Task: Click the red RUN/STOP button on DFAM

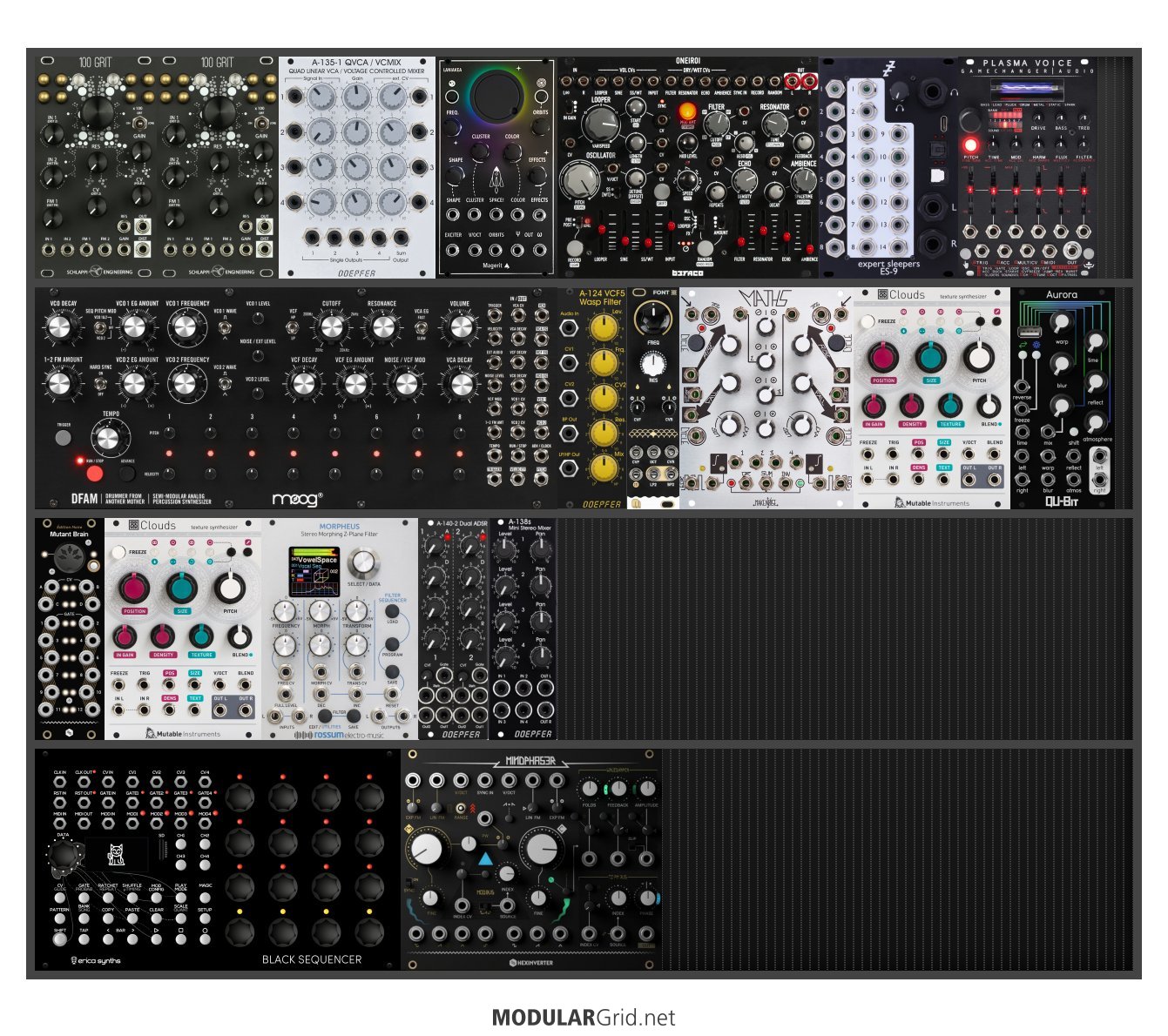Action: (94, 474)
